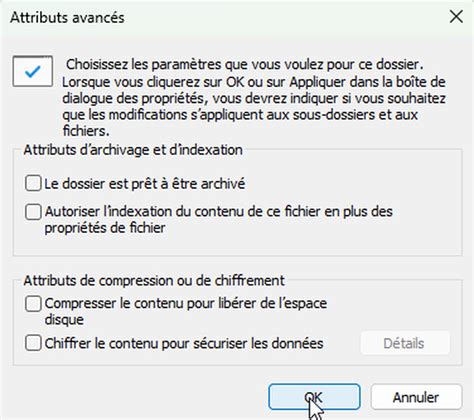Screen dimensions: 474x420
Task: Click the 'Attributs avancés' title bar text
Action: (x=67, y=17)
